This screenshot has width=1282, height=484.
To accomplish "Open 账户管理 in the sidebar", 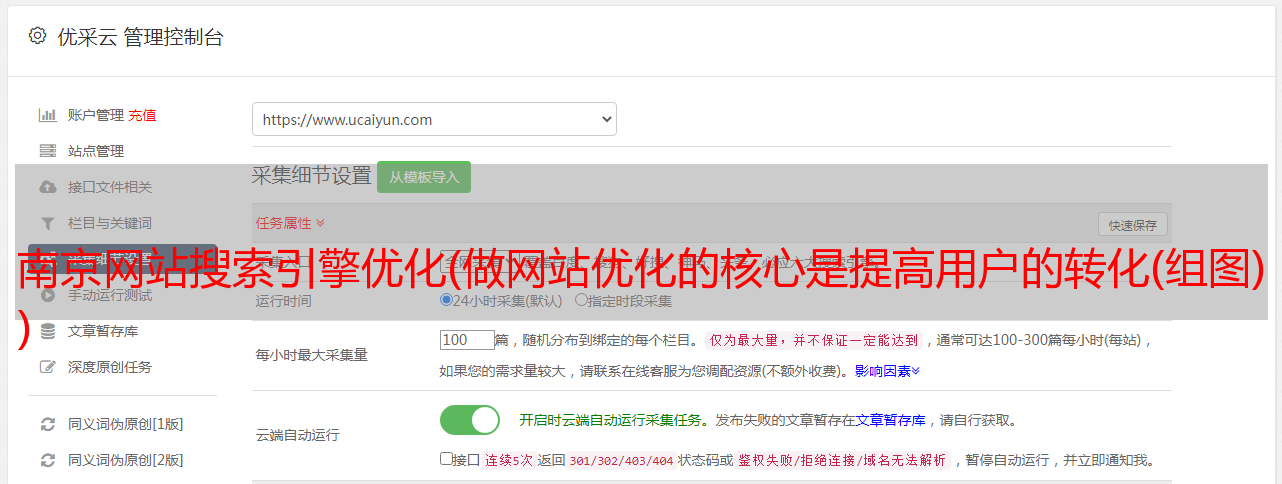I will coord(95,115).
